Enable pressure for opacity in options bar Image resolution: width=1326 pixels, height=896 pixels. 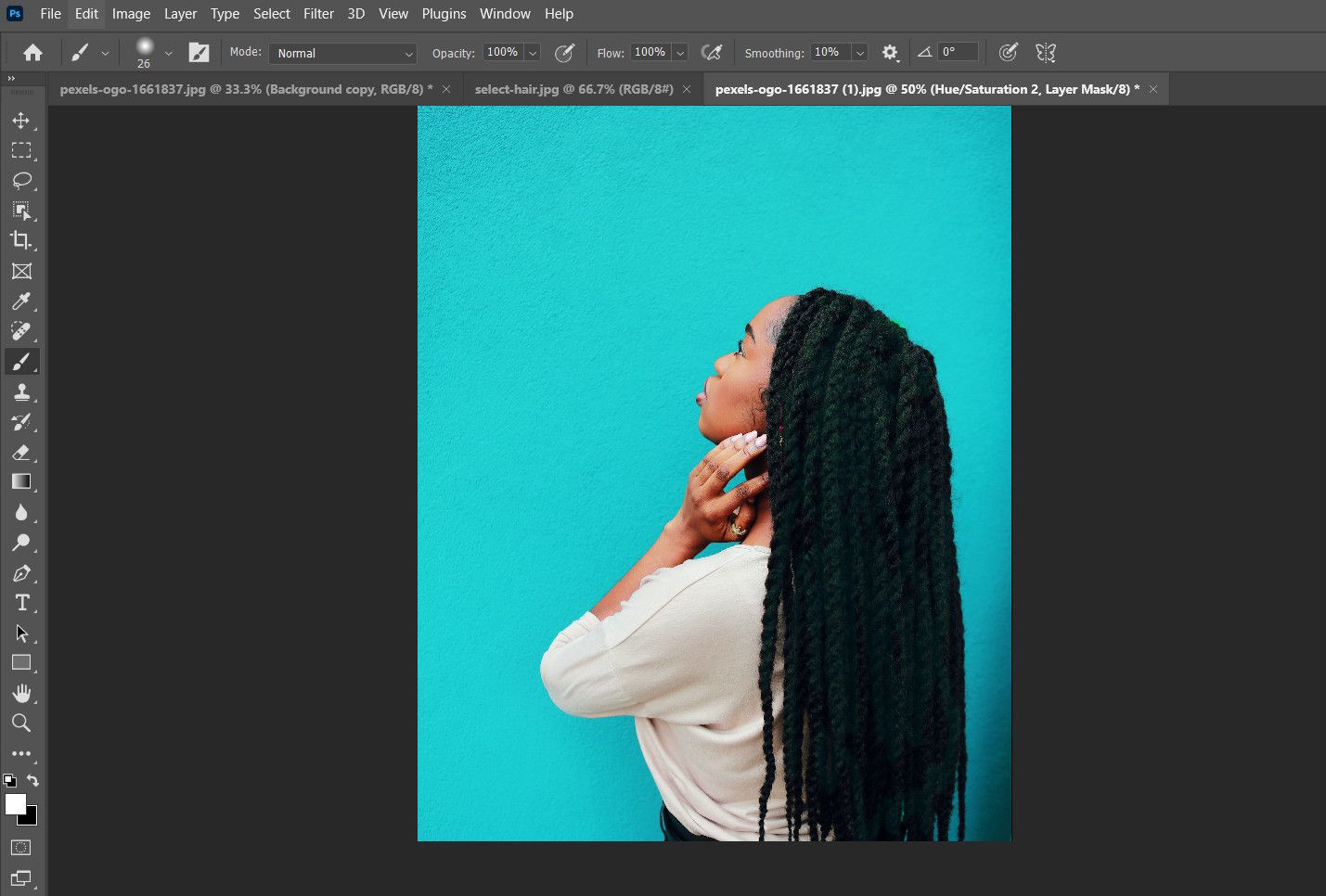point(565,53)
